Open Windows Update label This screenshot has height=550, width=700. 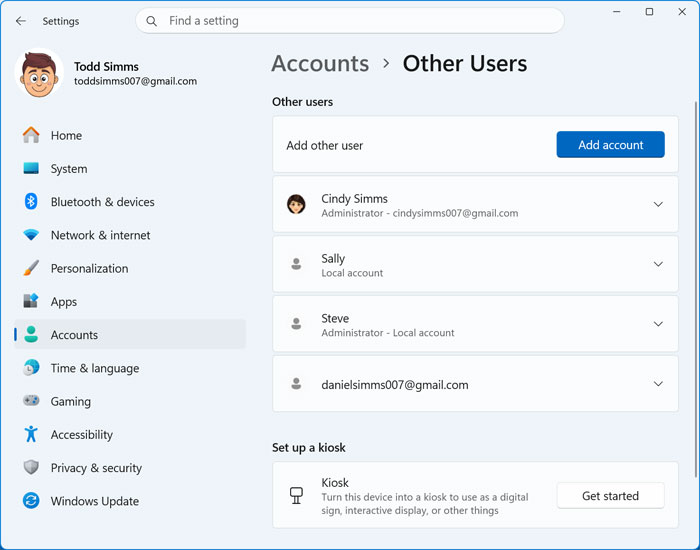(x=95, y=501)
